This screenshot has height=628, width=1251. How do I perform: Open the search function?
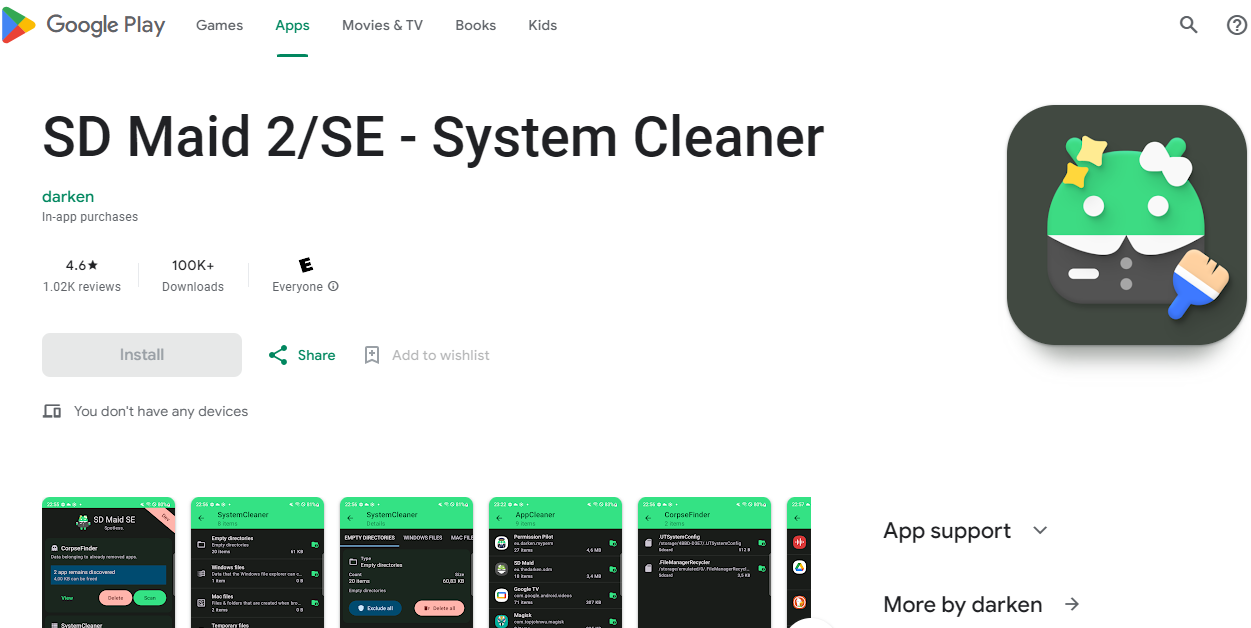point(1187,24)
